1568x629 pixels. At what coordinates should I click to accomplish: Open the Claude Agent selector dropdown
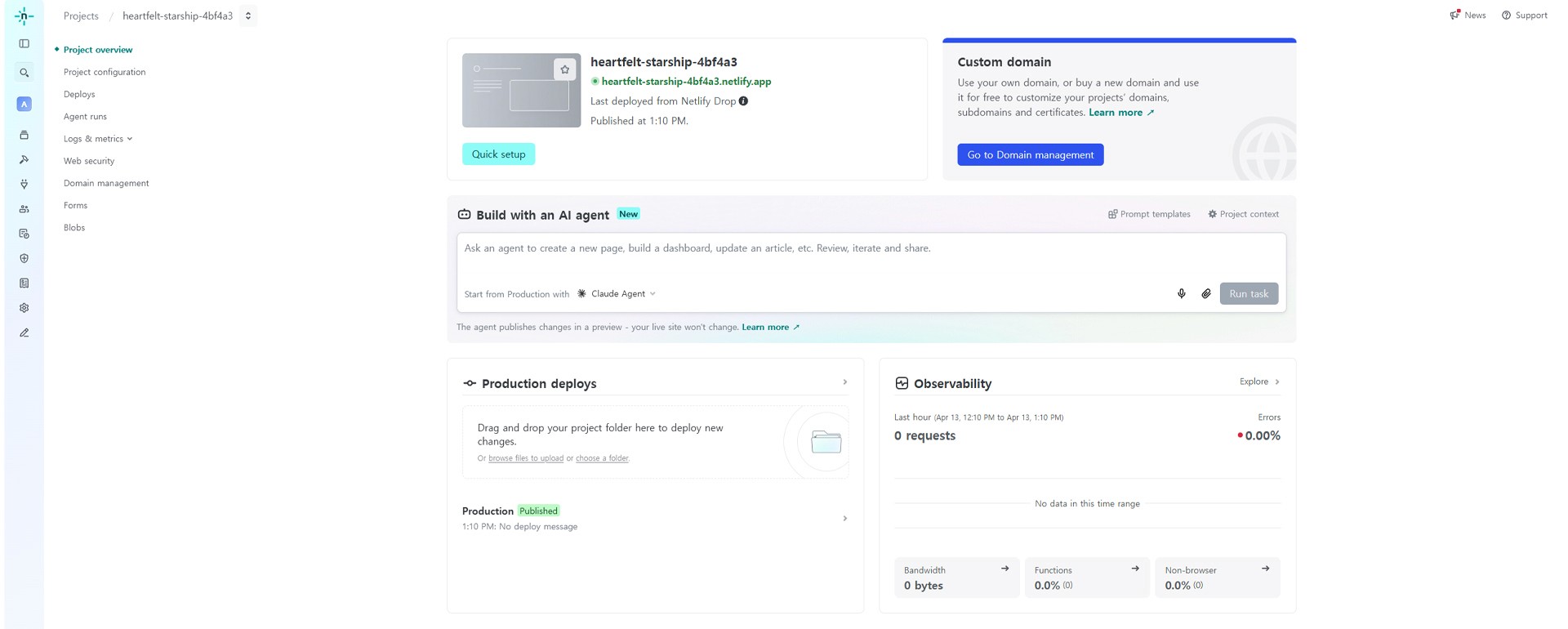point(617,294)
